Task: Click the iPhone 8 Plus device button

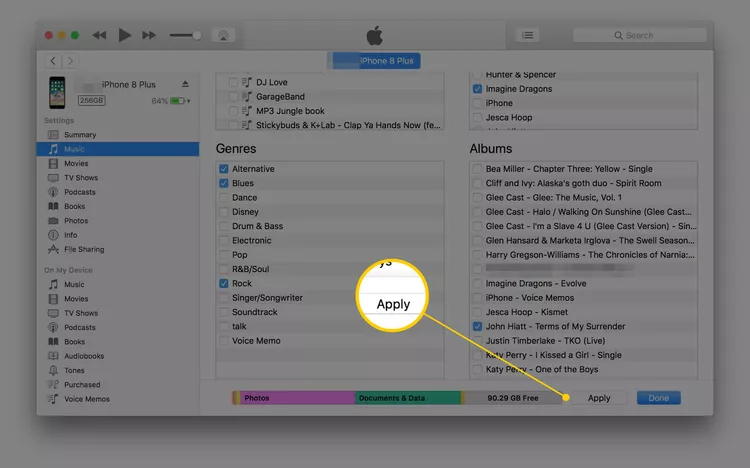Action: tap(374, 61)
